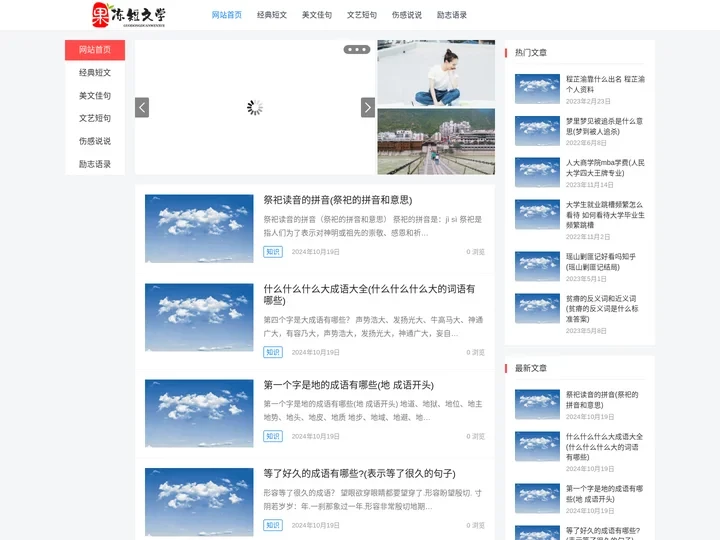Open article 第一个字是地的成语有哪些 title in main list
Viewport: 720px width, 540px height.
[x=349, y=385]
